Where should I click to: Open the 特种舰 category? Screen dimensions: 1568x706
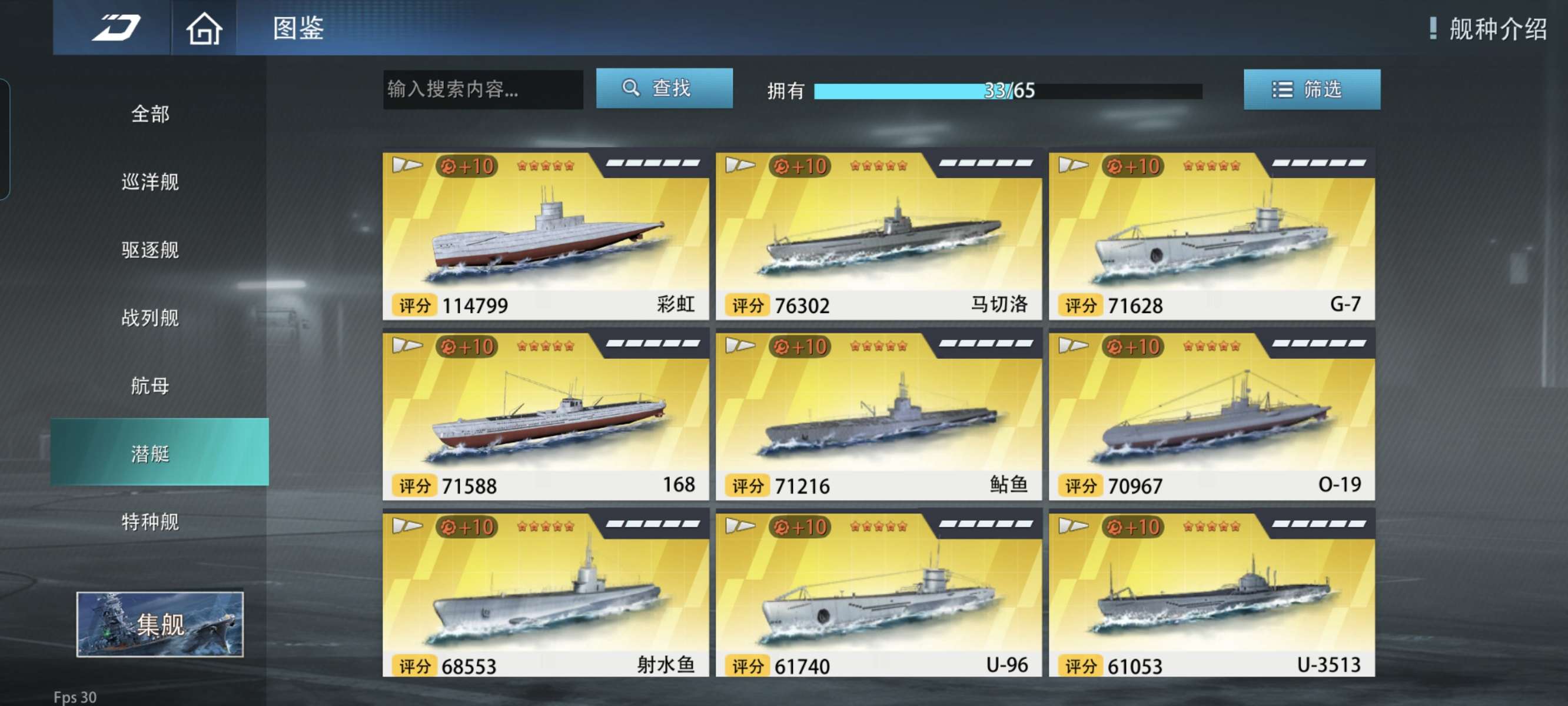click(150, 522)
